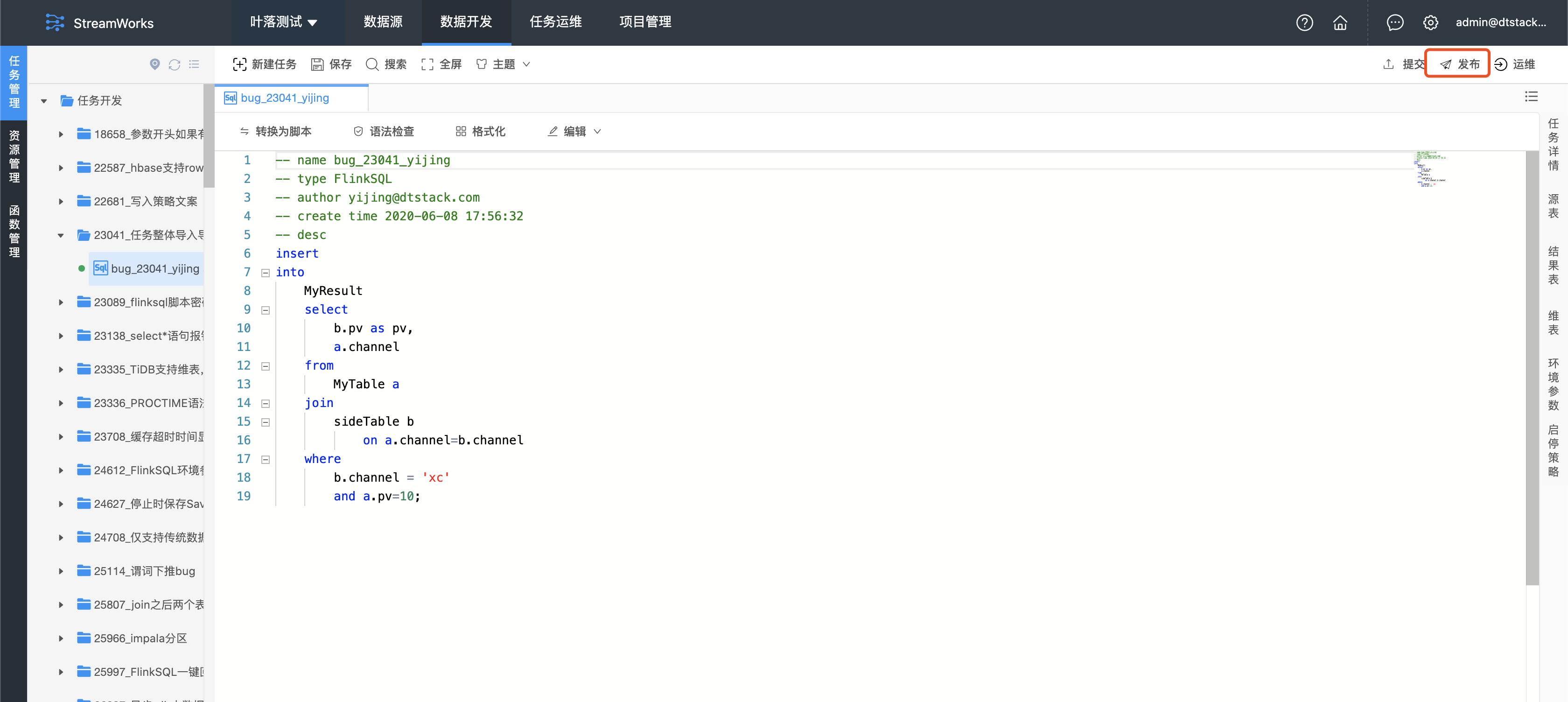Viewport: 1568px width, 702px height.
Task: Save the task with 保存
Action: (x=331, y=64)
